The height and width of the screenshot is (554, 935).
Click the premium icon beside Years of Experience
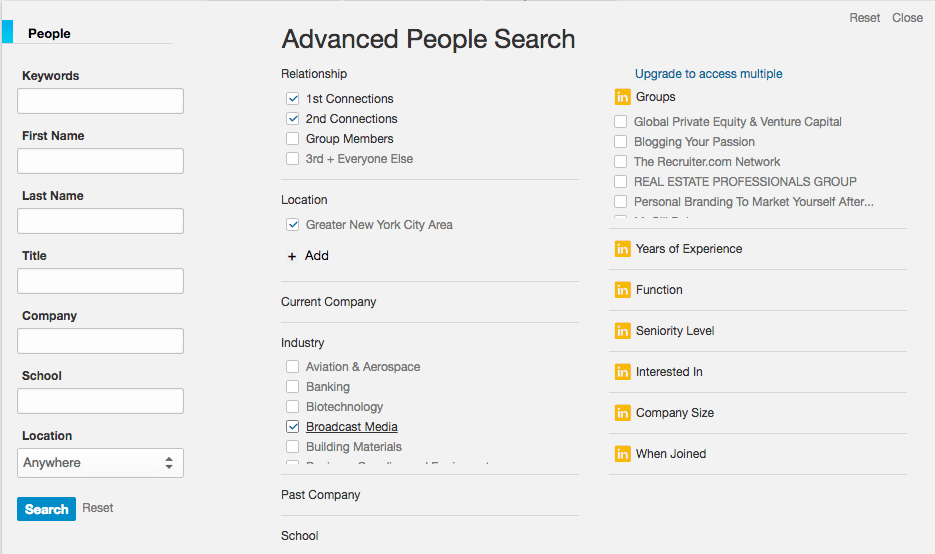point(623,249)
